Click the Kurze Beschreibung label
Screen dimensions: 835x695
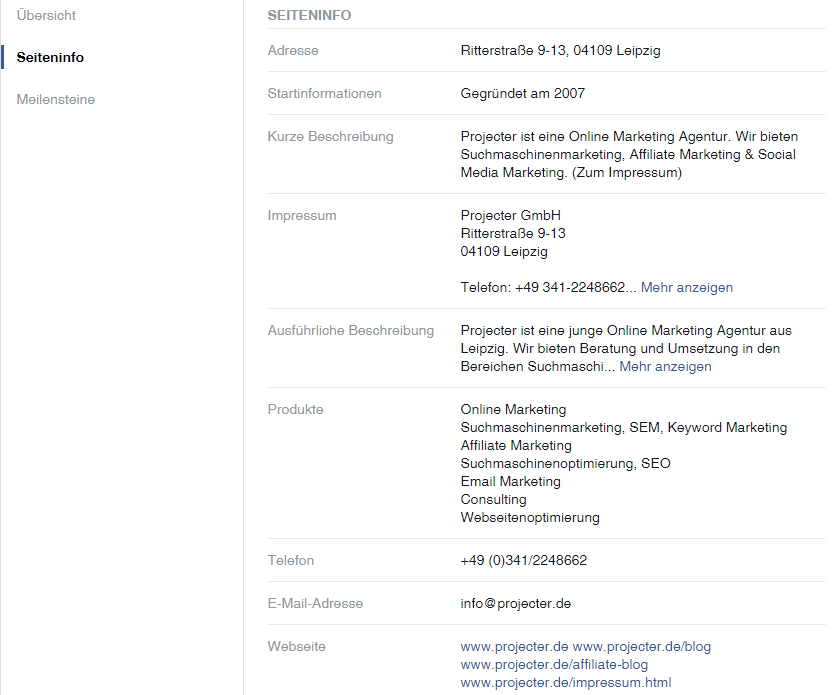point(330,137)
